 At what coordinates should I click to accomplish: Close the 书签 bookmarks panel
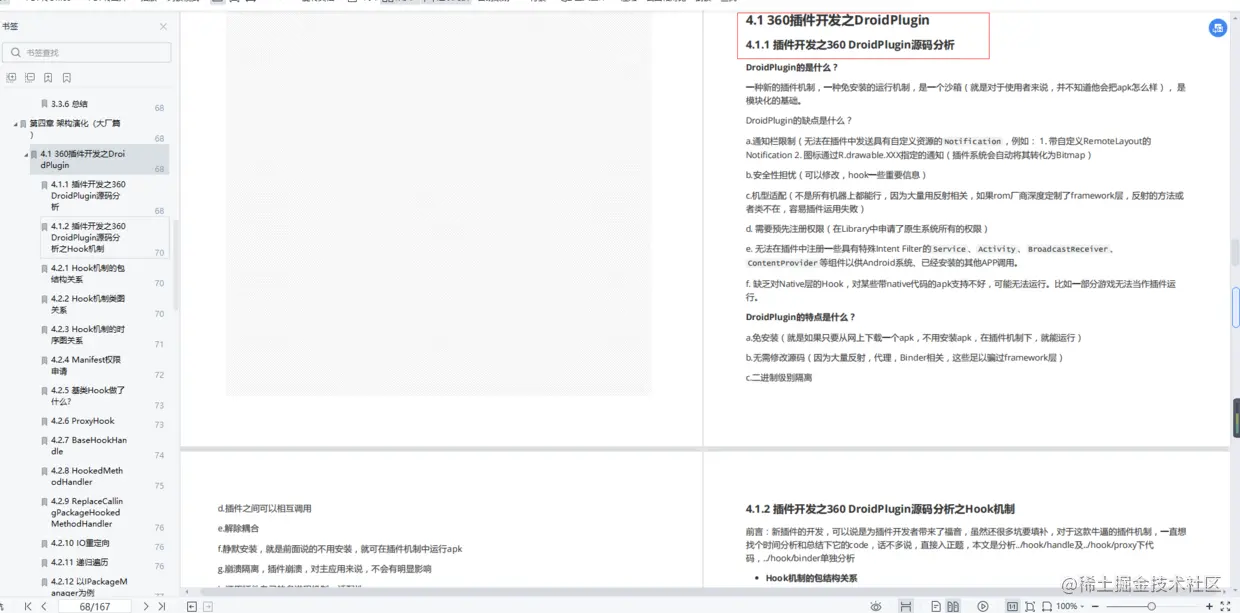click(163, 27)
